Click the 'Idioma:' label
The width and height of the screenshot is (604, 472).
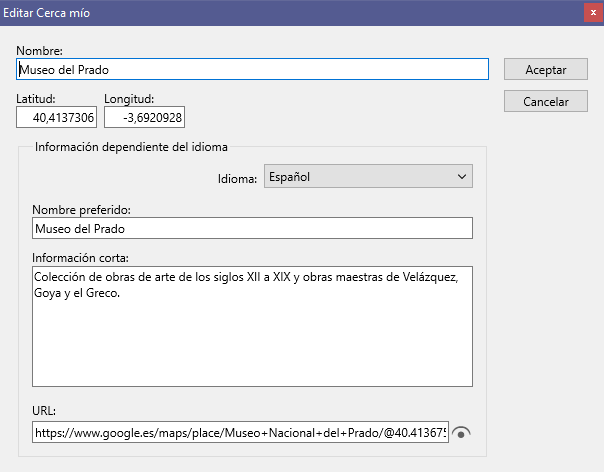point(237,179)
